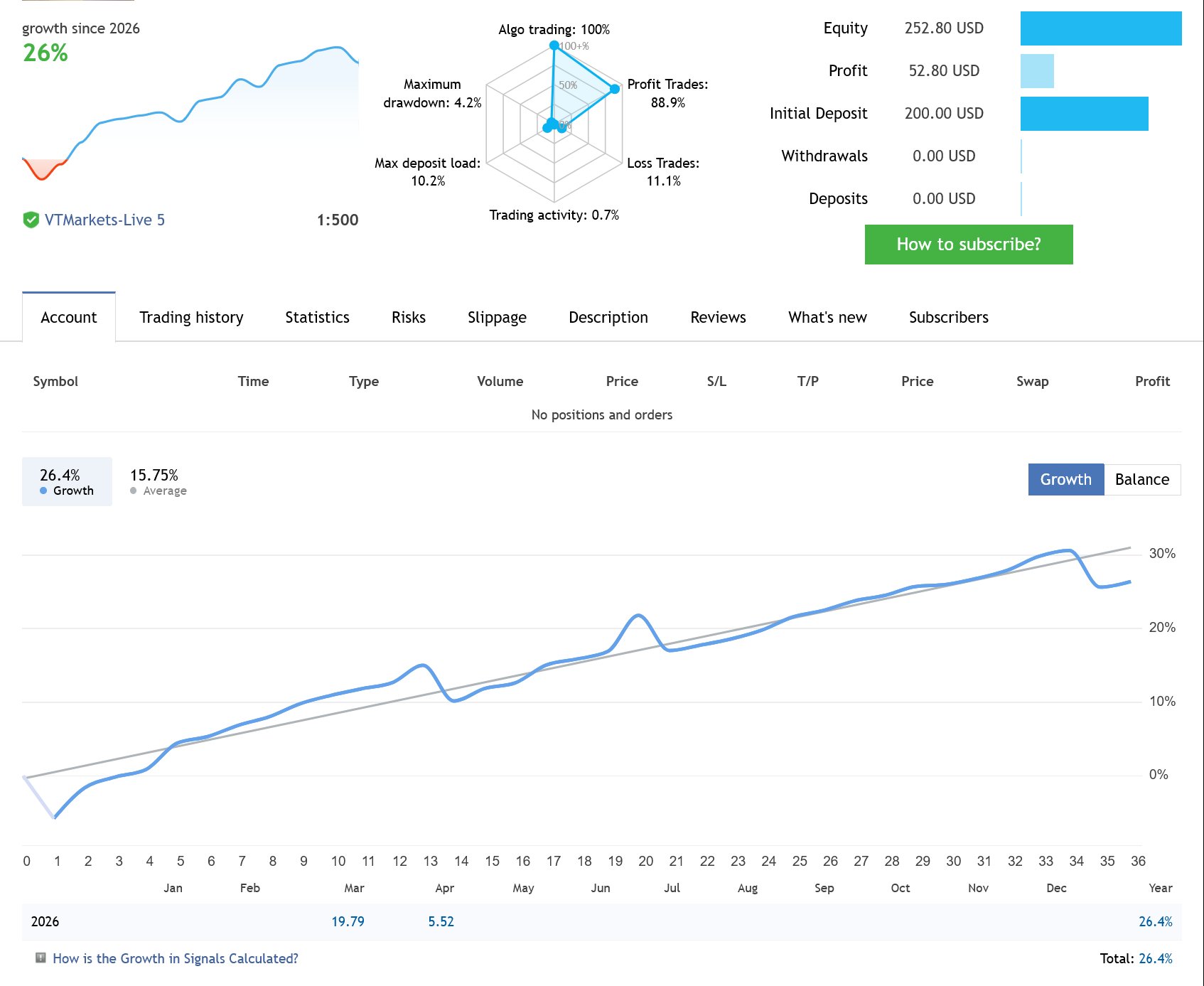Open the VTMarkets-Live 5 broker link

coord(104,220)
